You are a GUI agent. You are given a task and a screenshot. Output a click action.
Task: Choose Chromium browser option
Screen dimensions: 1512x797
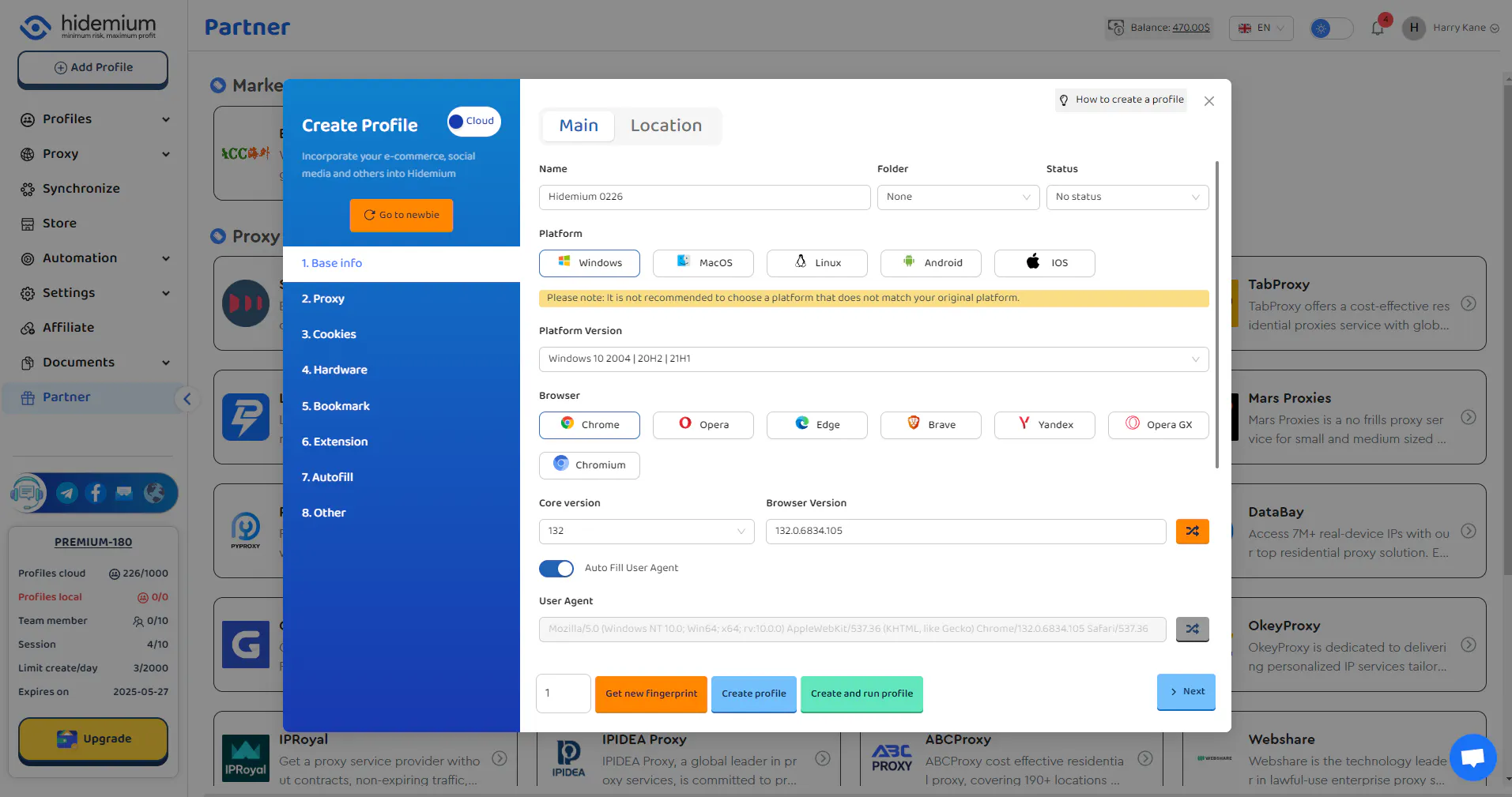(x=590, y=465)
